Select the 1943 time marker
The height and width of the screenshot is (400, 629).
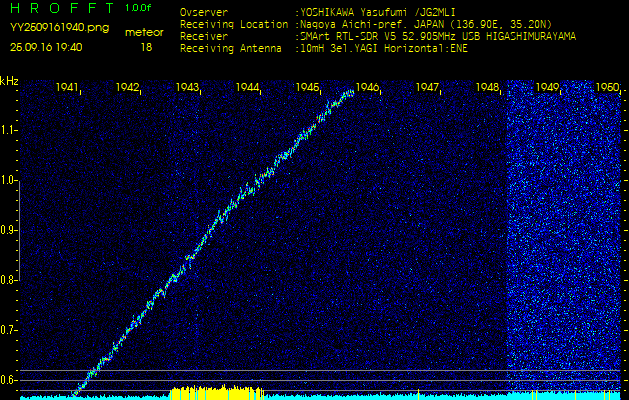188,88
